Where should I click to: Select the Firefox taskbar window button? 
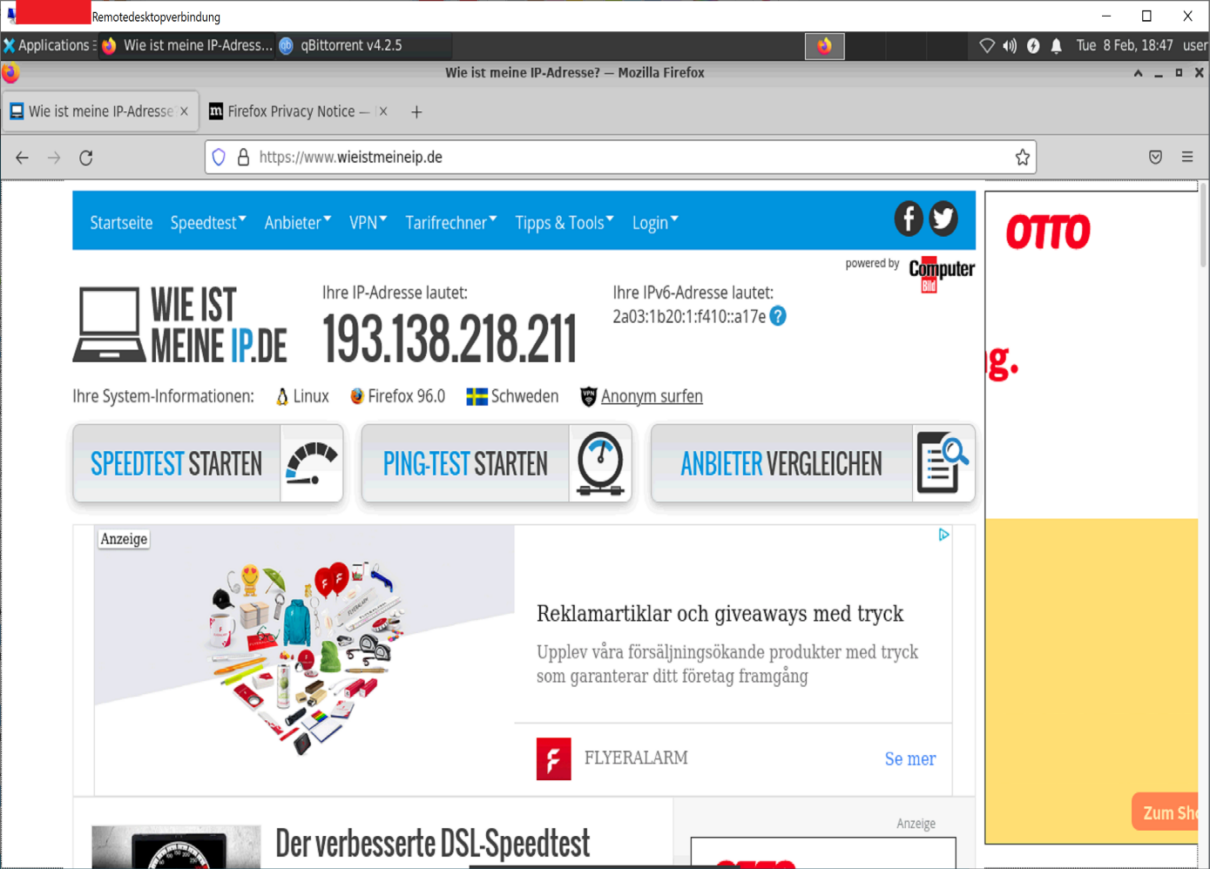pos(186,45)
